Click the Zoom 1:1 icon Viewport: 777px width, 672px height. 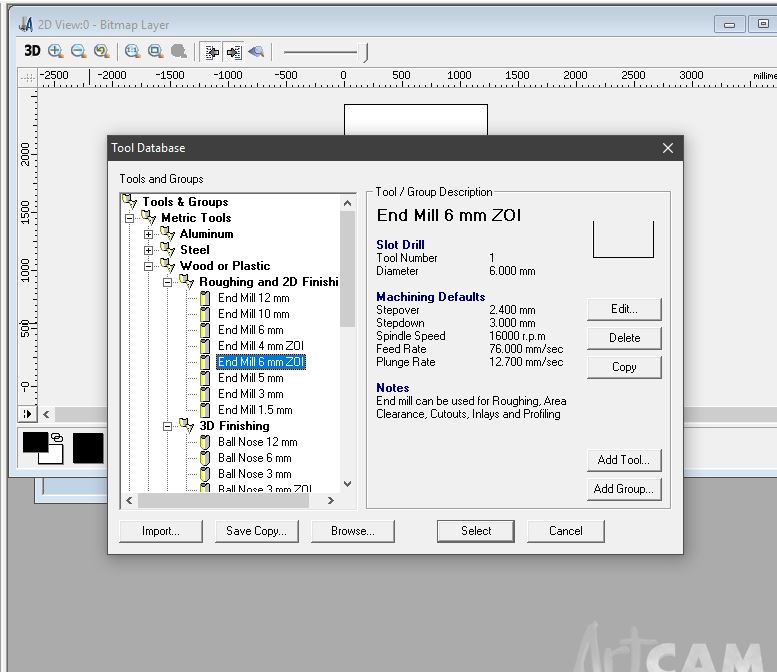coord(132,51)
